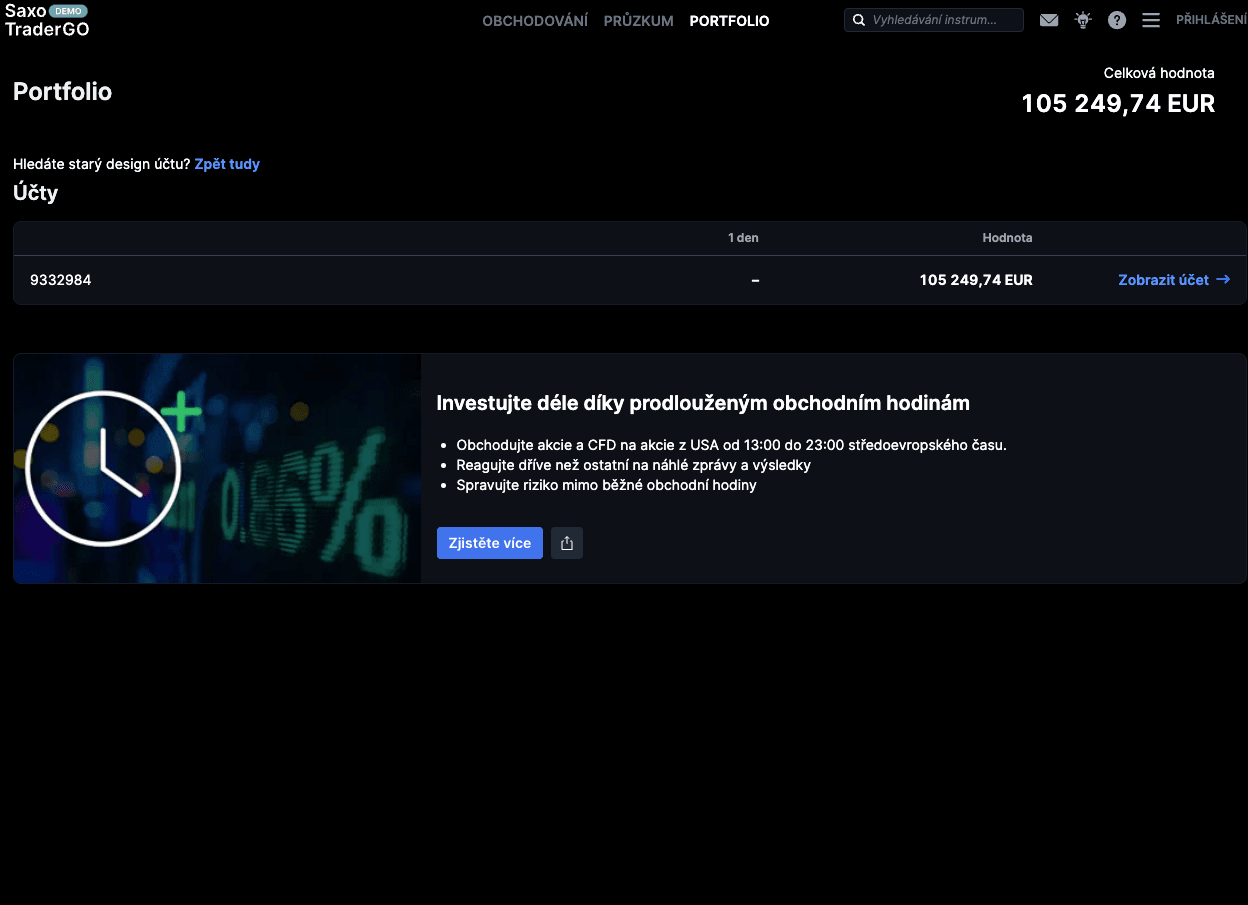Click the arrow icon after Zobrazit účet
This screenshot has width=1248, height=905.
(1222, 280)
